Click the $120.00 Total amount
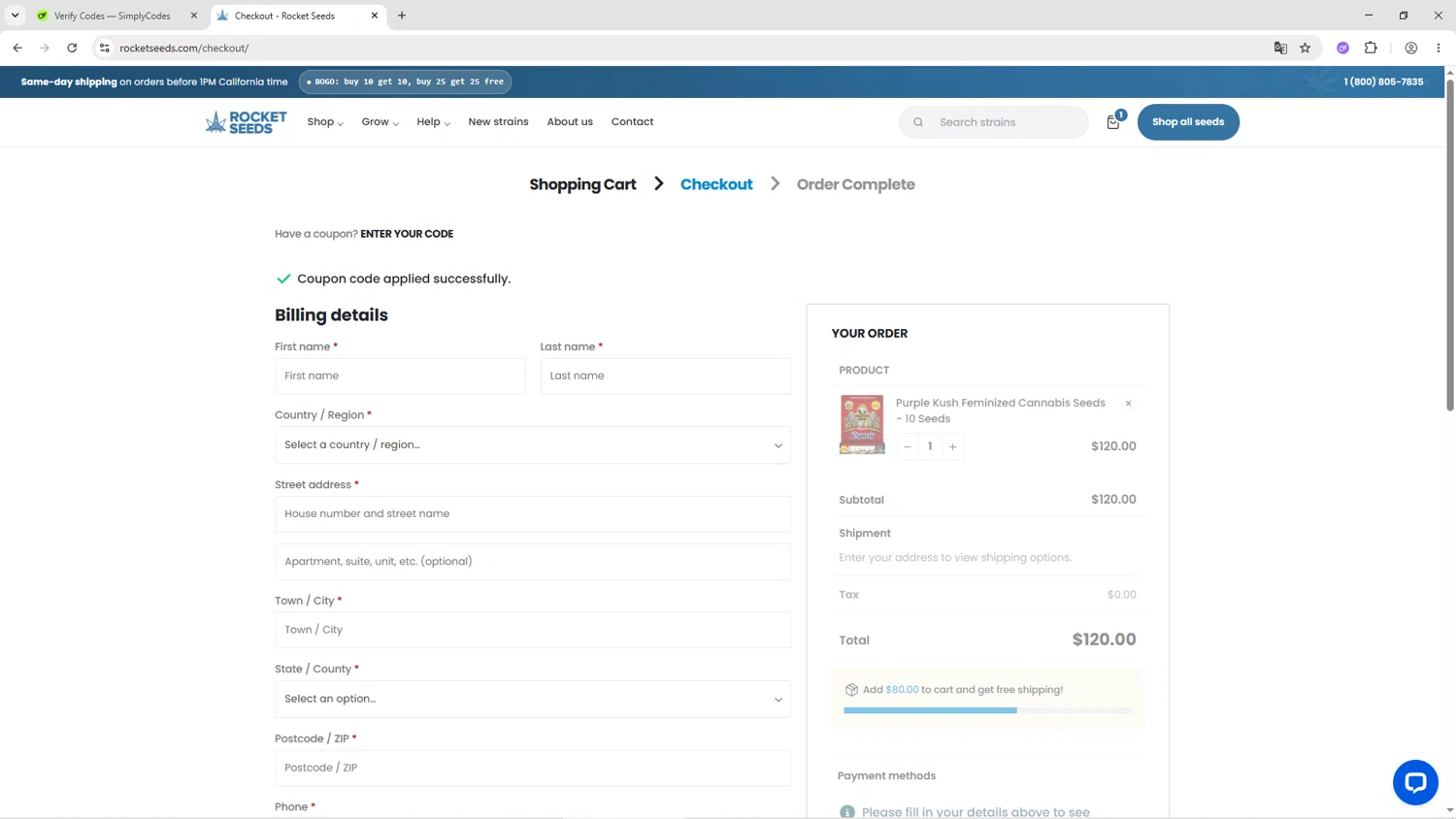Image resolution: width=1456 pixels, height=819 pixels. click(x=1104, y=639)
